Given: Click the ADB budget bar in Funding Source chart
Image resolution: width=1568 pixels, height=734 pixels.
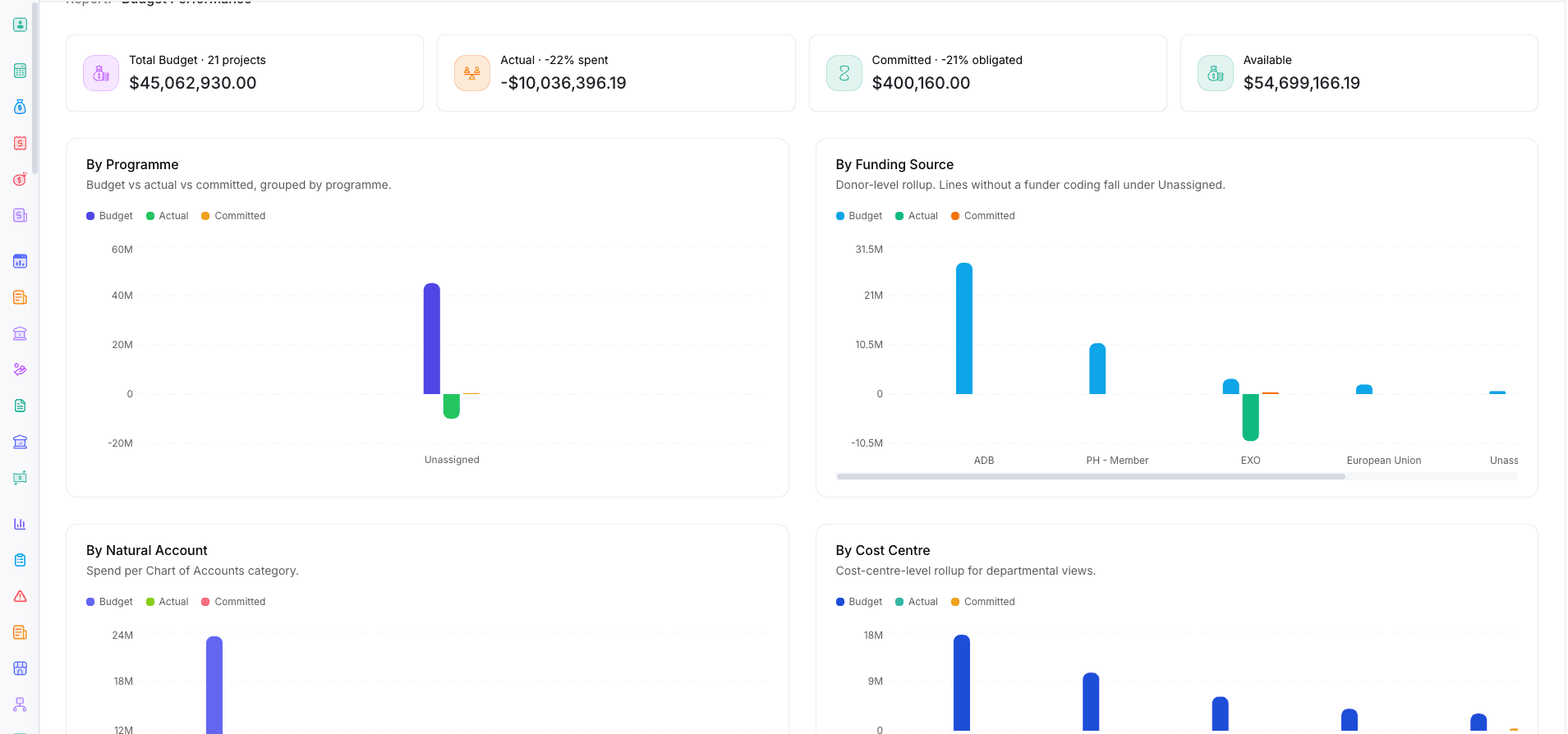Looking at the screenshot, I should coord(964,328).
